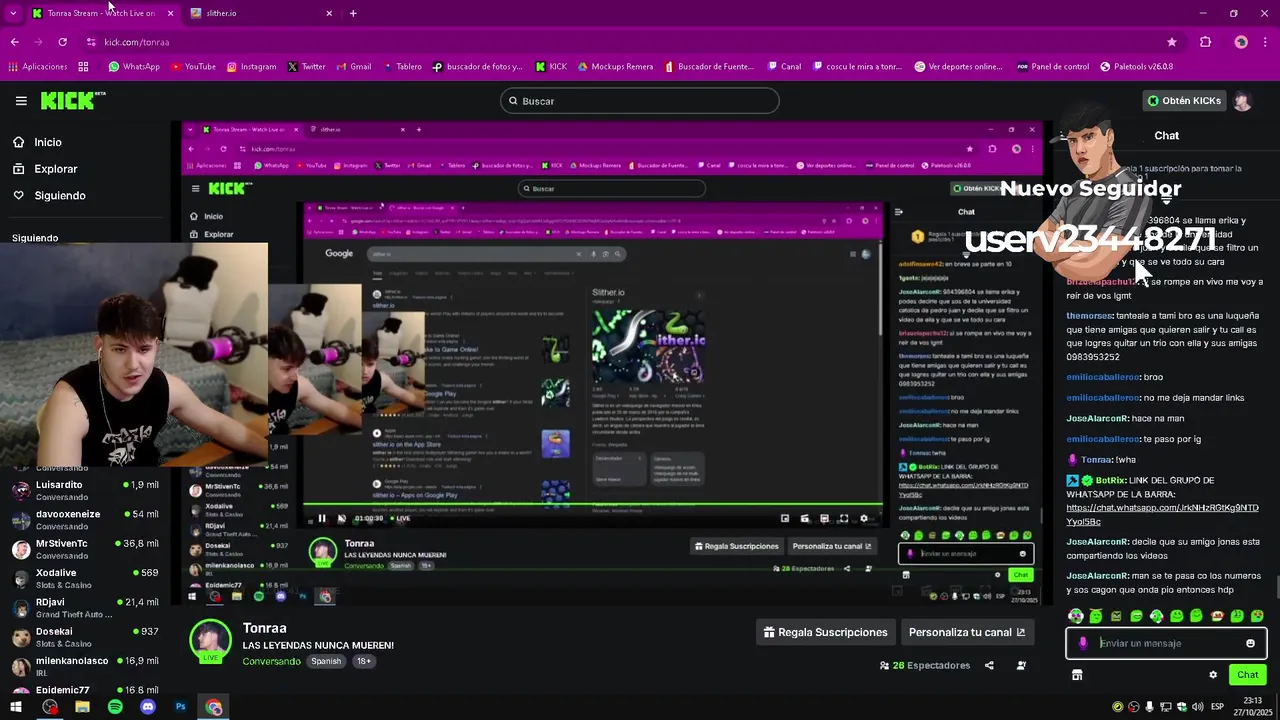
Task: Open Discord from the taskbar
Action: pyautogui.click(x=148, y=707)
